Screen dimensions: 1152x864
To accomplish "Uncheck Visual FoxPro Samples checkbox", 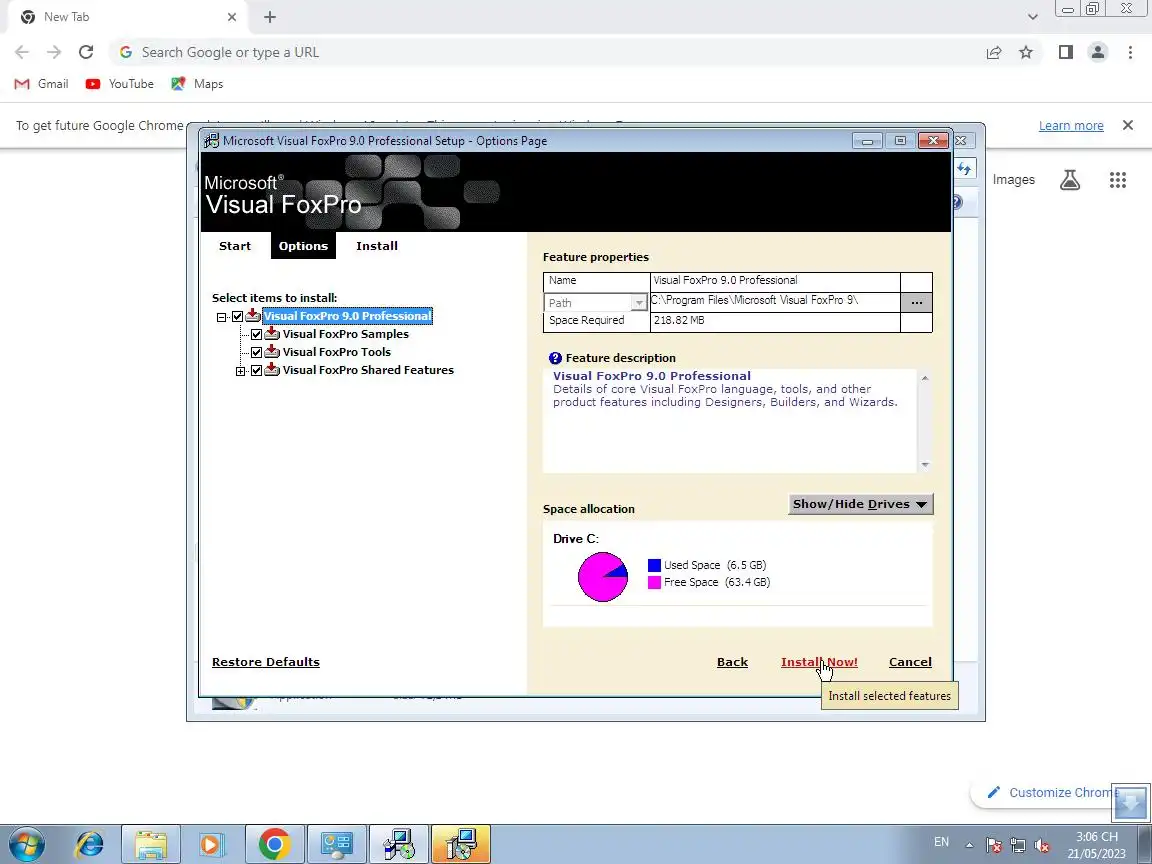I will coord(256,334).
